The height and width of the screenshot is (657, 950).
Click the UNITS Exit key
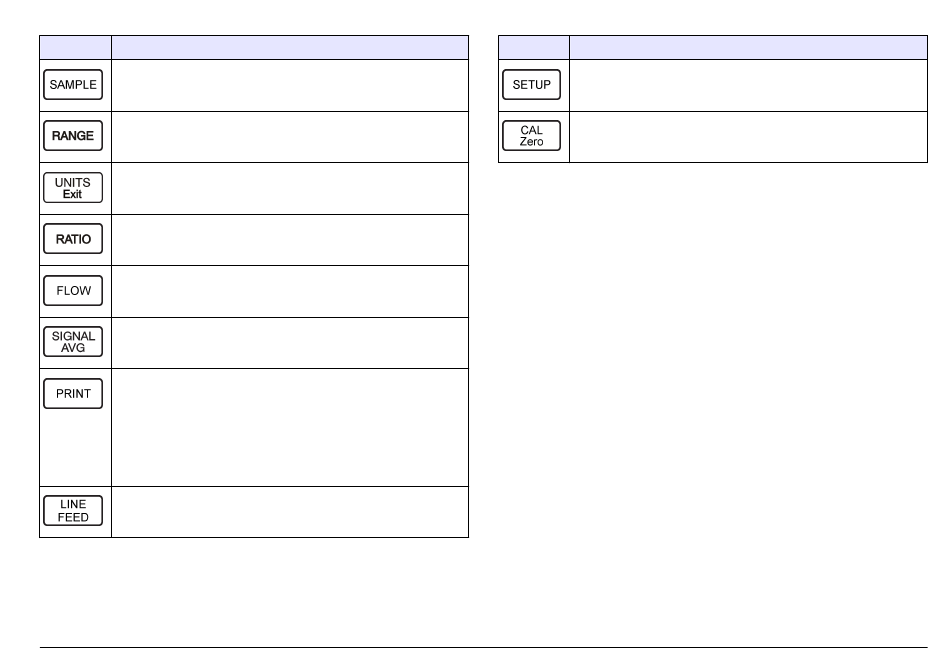point(73,188)
